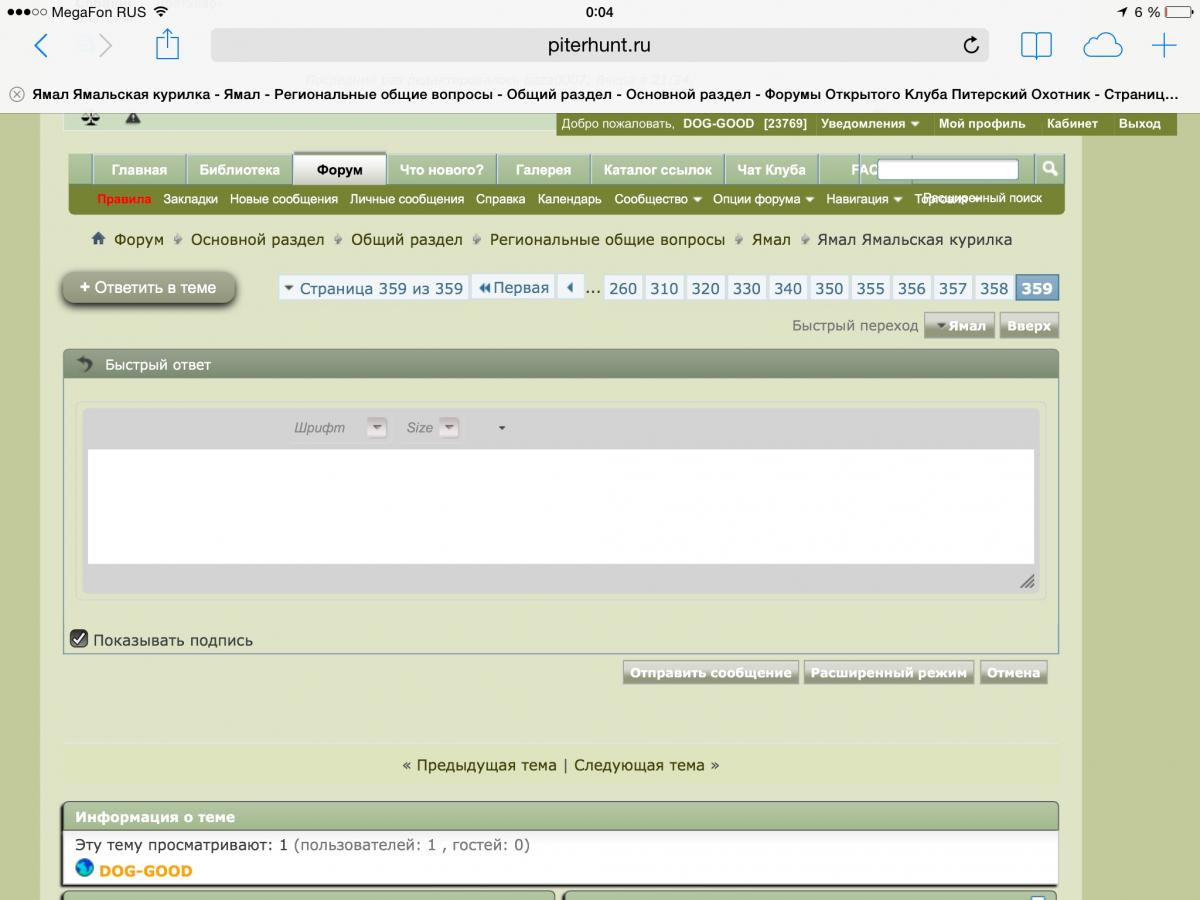This screenshot has width=1200, height=900.
Task: Click inside the quick reply text area
Action: [560, 506]
